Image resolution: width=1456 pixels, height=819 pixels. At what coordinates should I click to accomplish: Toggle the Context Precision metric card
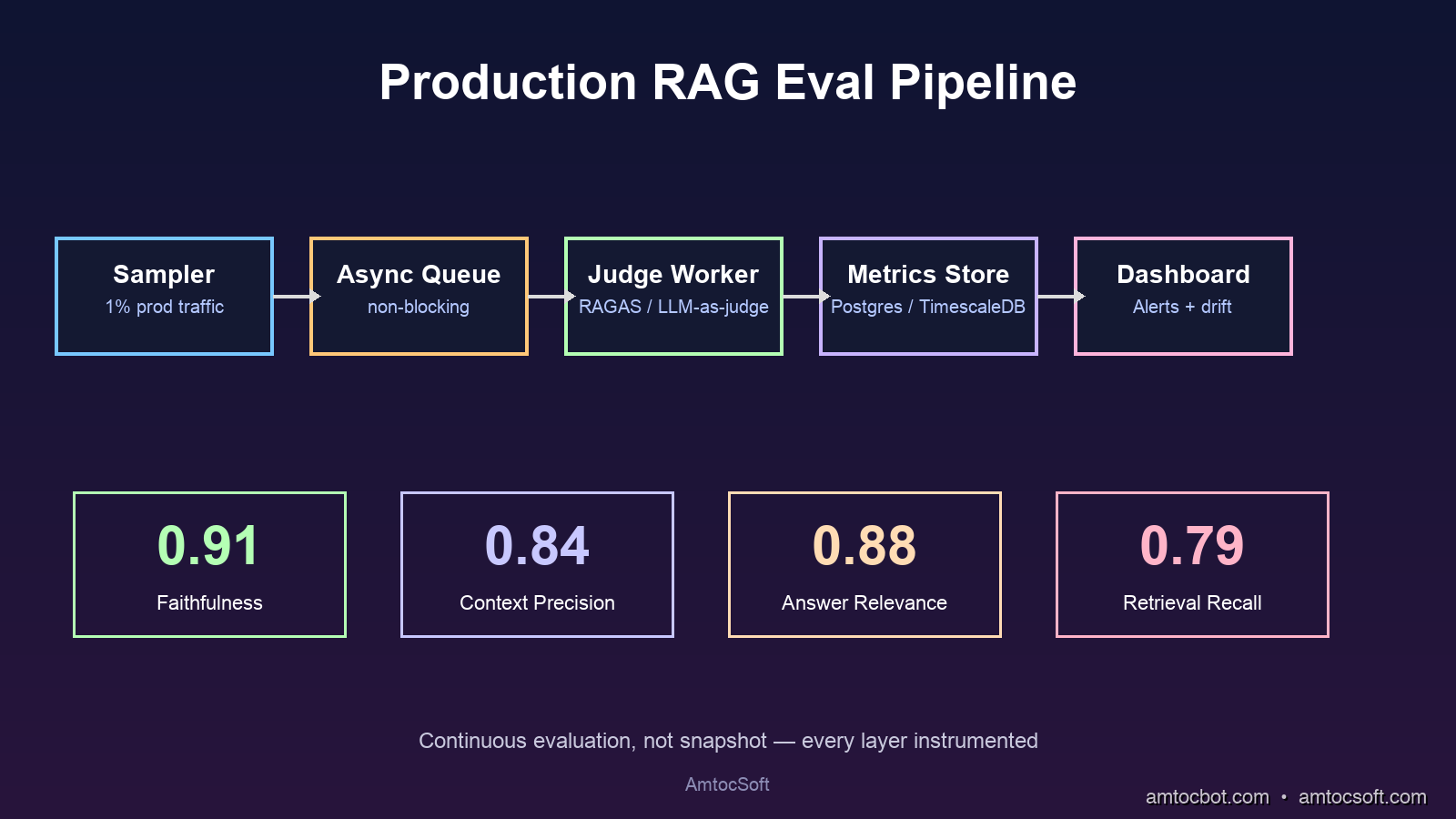click(537, 562)
